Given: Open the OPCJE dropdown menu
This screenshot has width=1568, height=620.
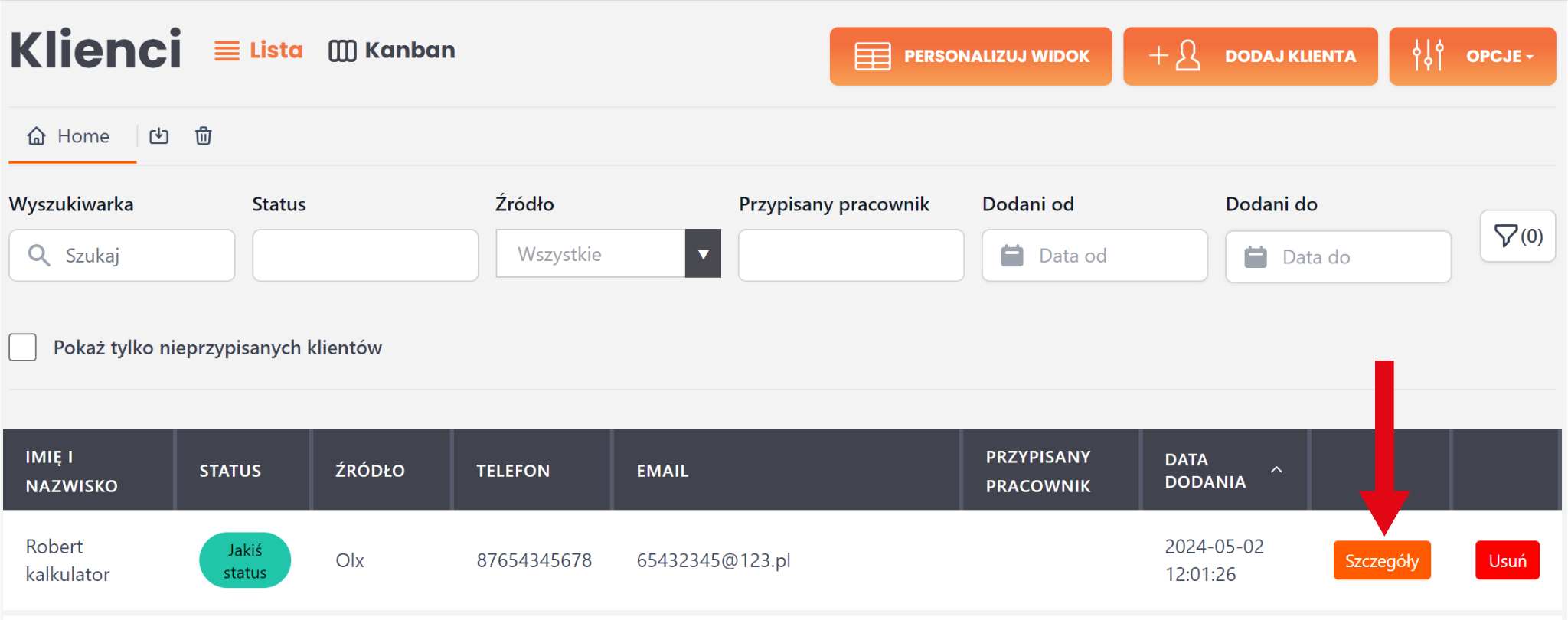Looking at the screenshot, I should (1472, 56).
